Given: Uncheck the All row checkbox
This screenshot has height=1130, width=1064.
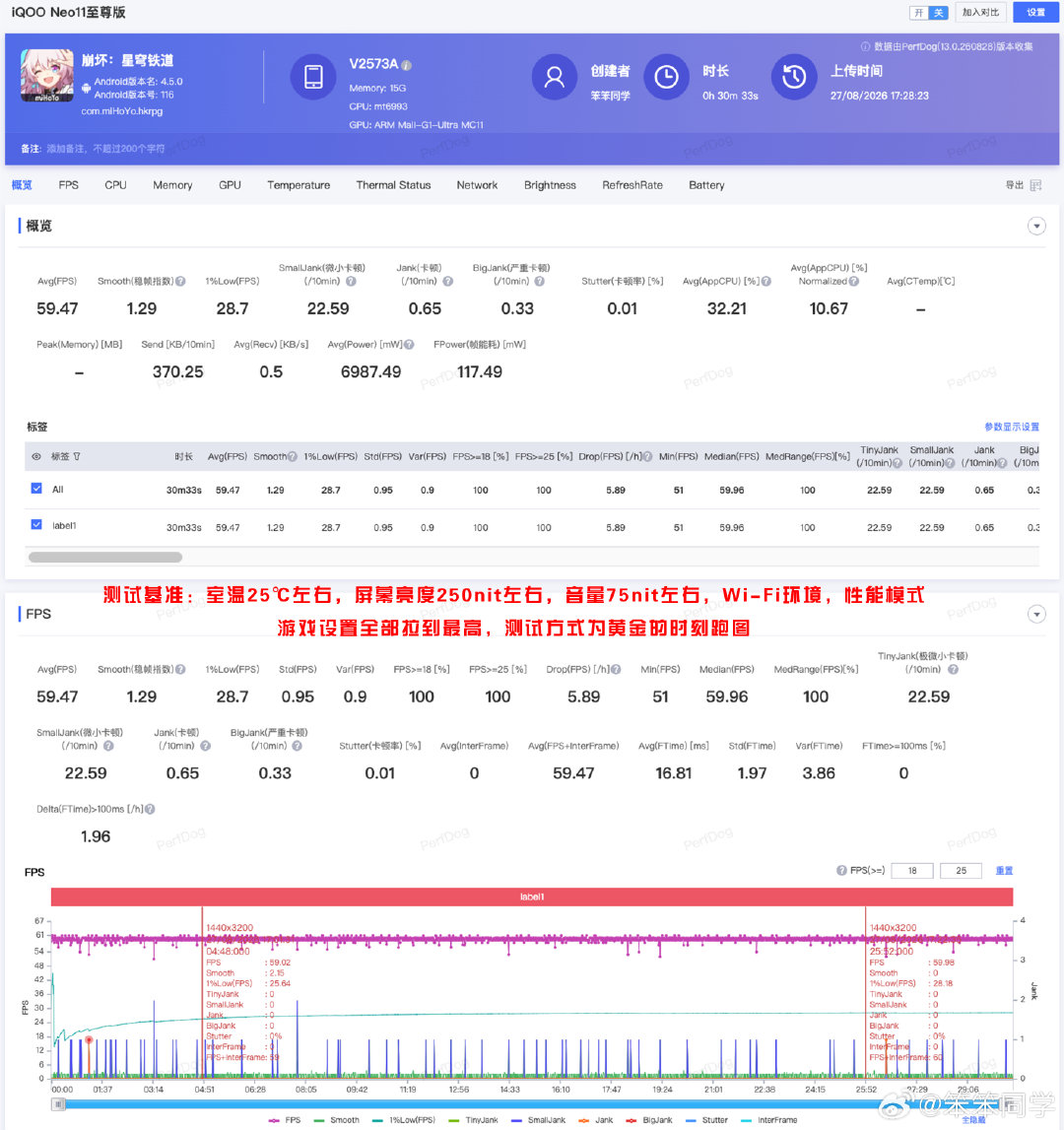Looking at the screenshot, I should tap(36, 489).
